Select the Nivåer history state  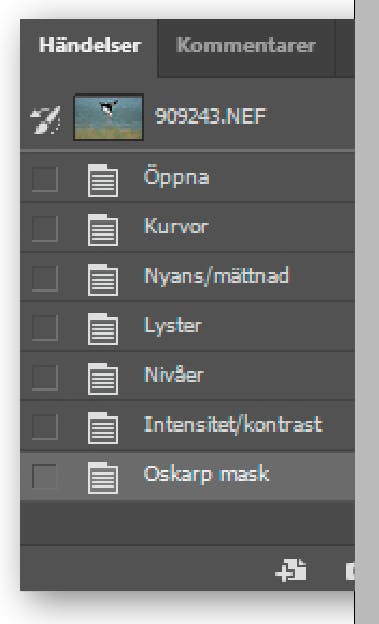click(187, 376)
